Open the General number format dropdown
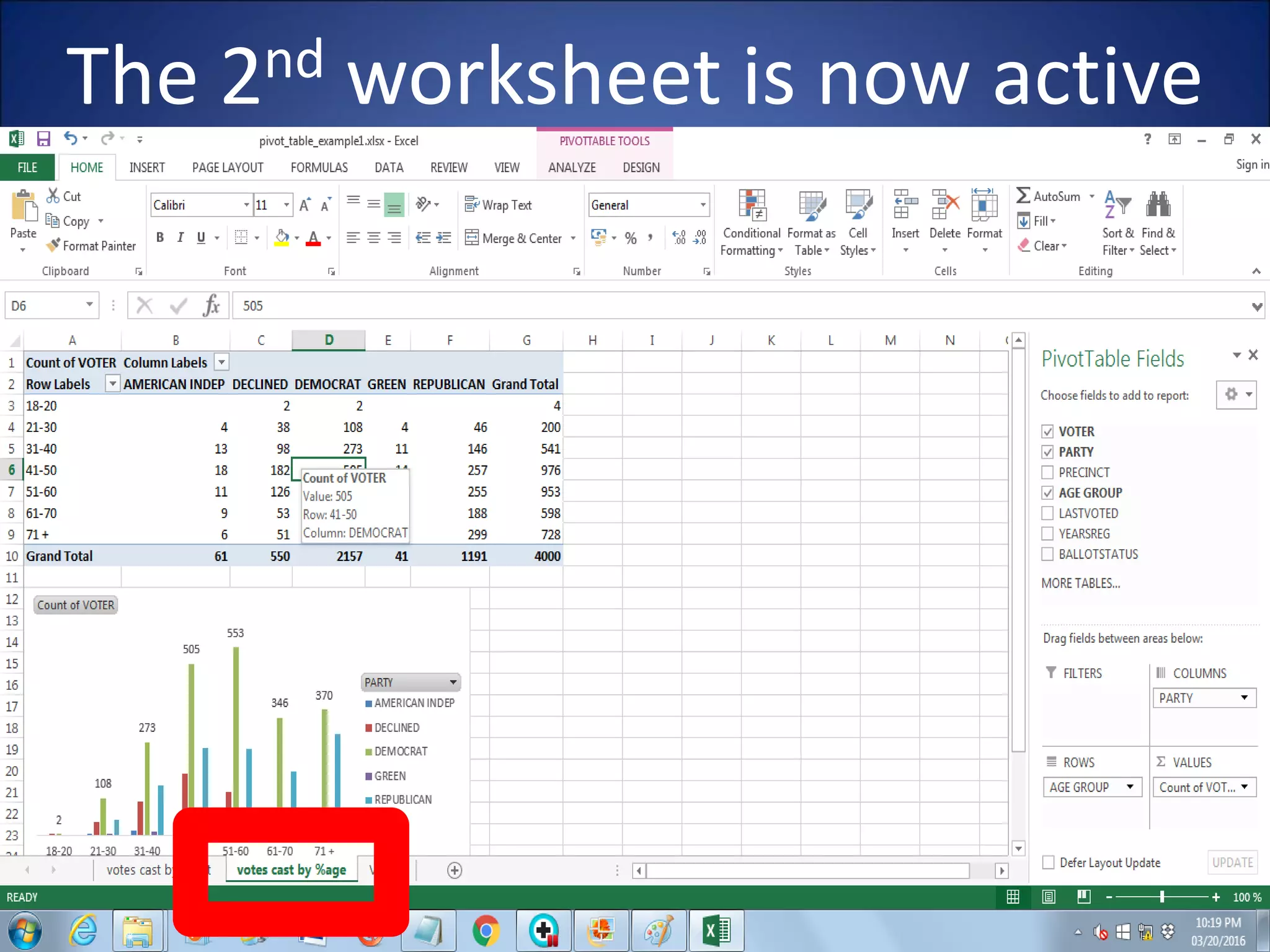This screenshot has height=952, width=1270. pos(703,205)
